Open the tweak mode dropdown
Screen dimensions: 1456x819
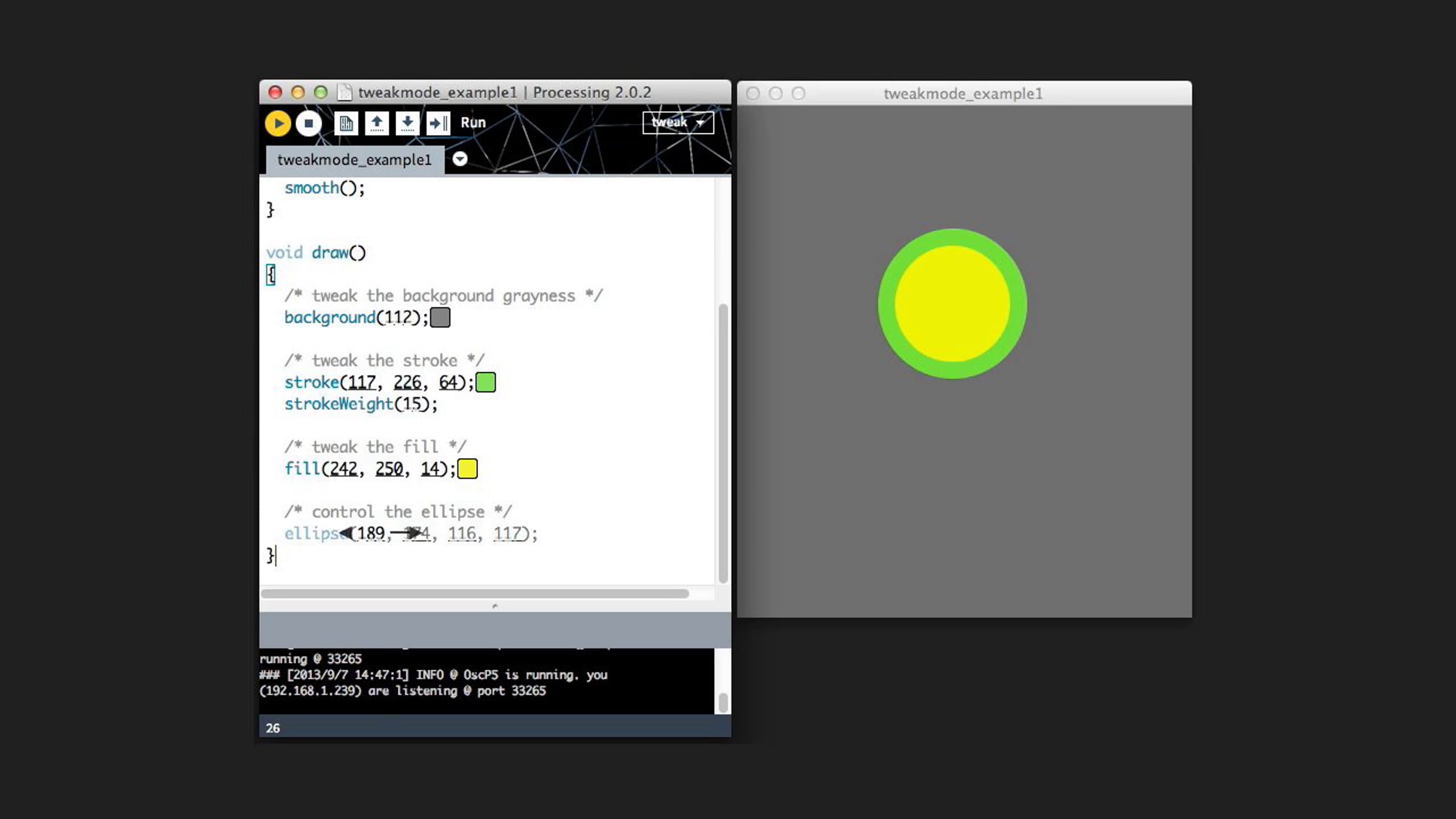coord(678,123)
